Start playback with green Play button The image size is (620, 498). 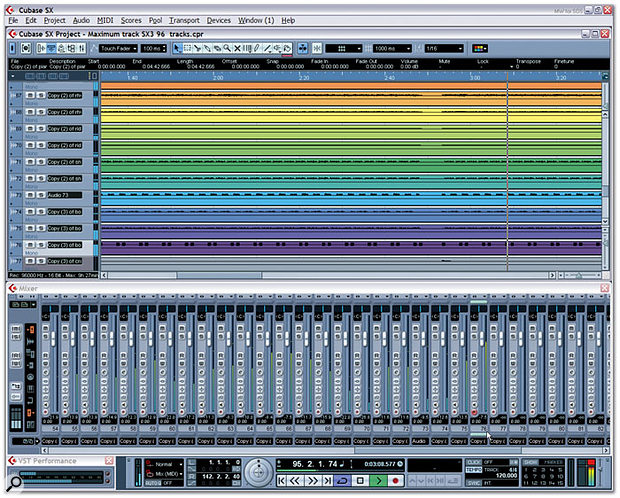378,481
